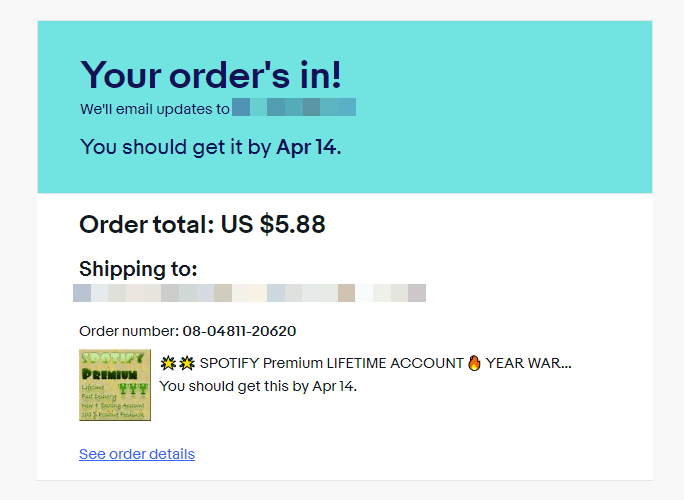Click the "Your order's in!" heading
Viewport: 684px width, 500px height.
tap(211, 76)
